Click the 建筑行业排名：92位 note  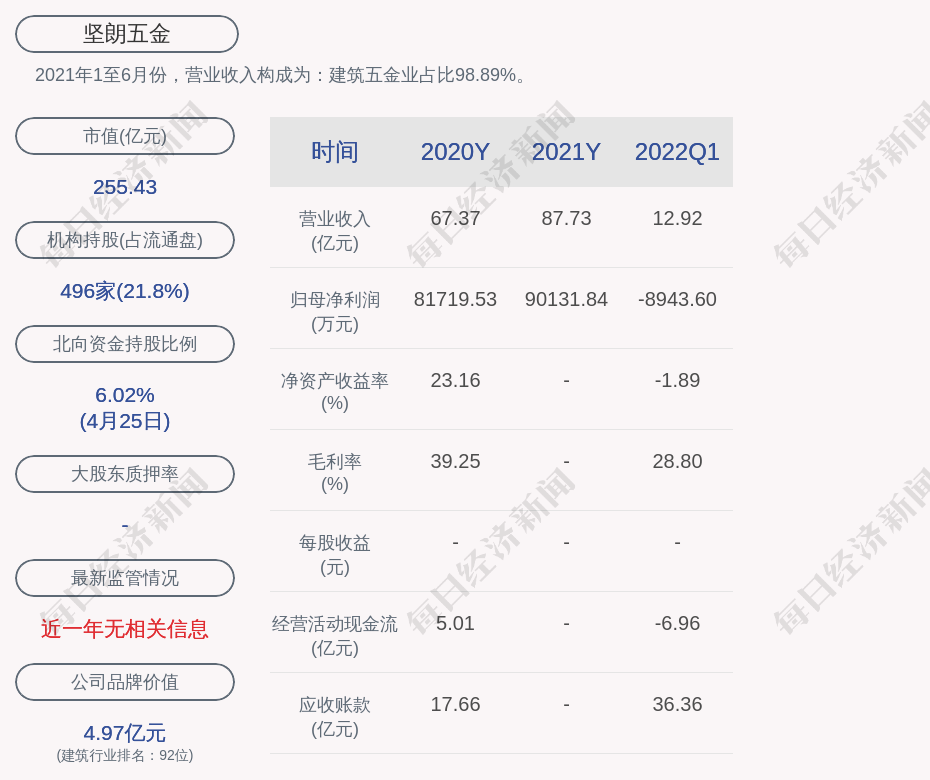click(125, 756)
